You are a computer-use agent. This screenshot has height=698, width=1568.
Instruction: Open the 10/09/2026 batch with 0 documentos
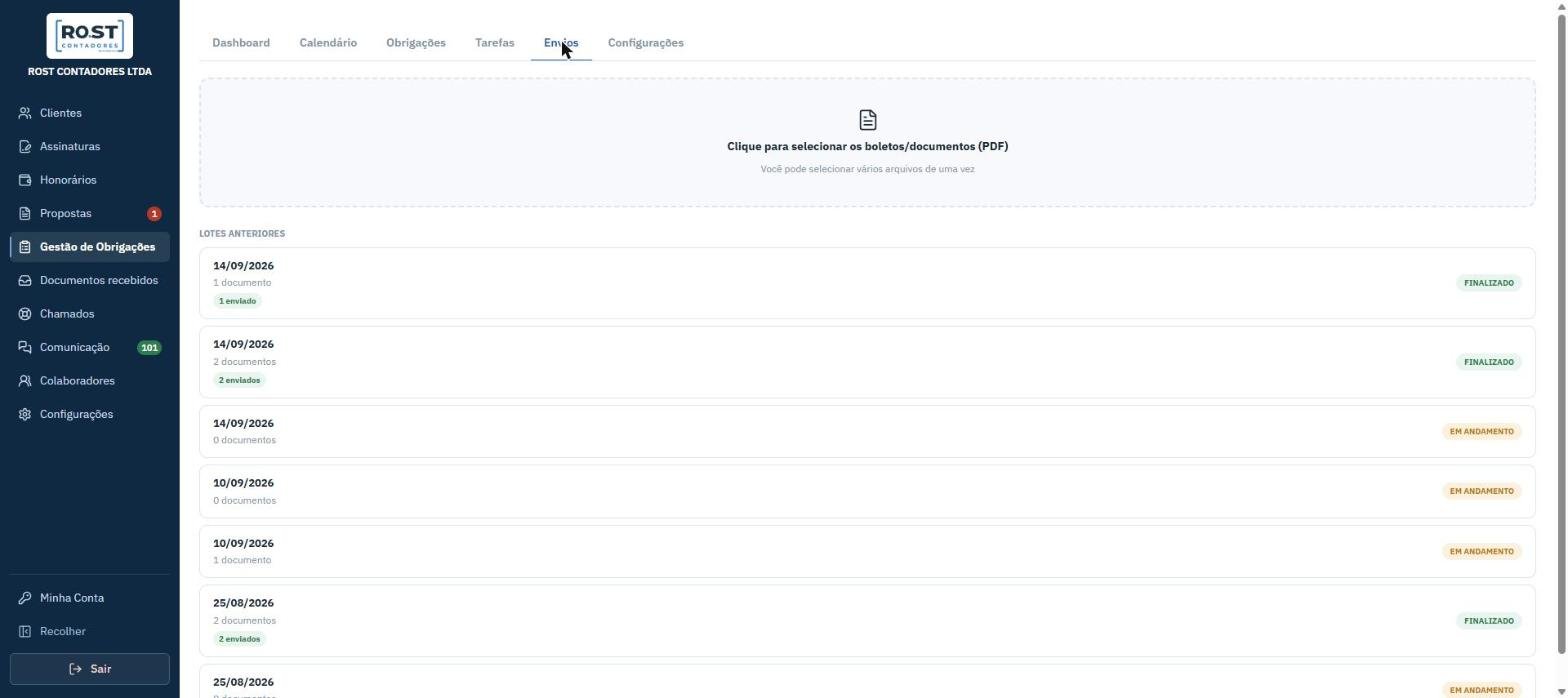[867, 491]
